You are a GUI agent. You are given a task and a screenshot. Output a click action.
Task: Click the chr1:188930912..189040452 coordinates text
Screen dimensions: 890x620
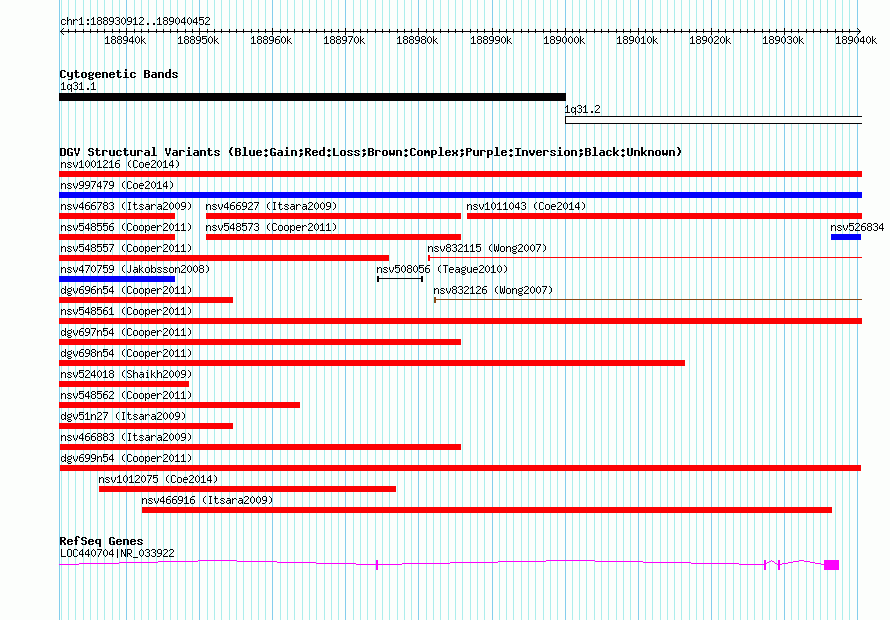click(135, 21)
